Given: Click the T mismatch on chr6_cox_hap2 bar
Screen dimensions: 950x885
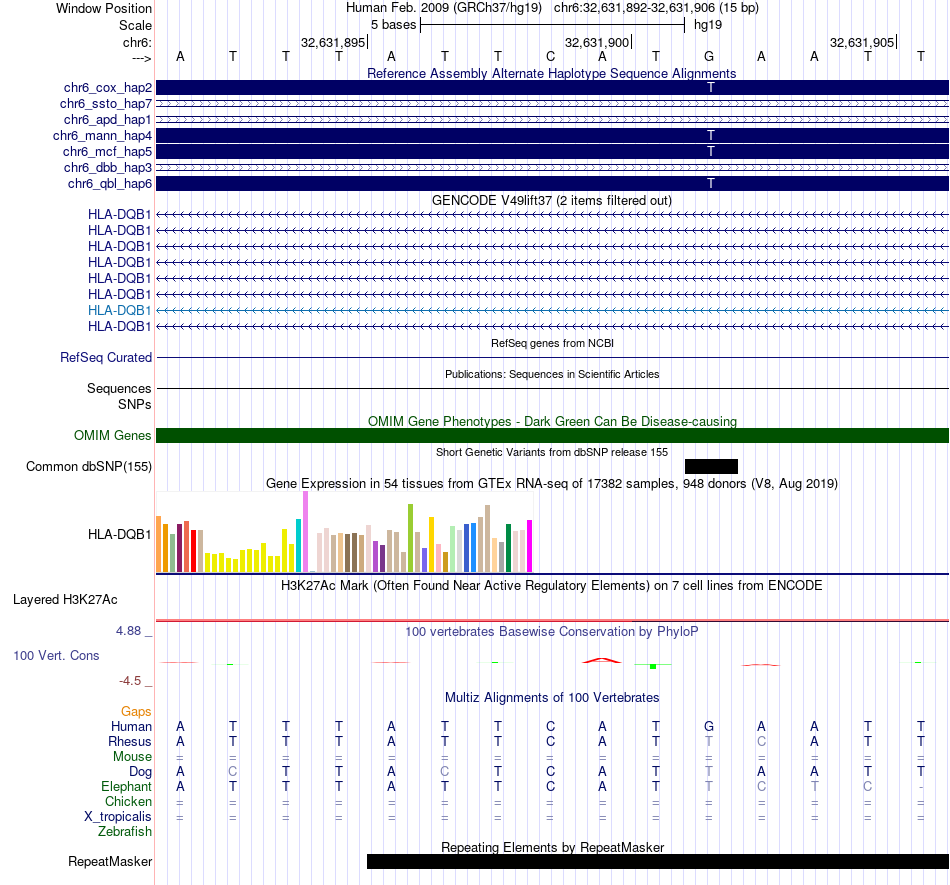Looking at the screenshot, I should 711,88.
